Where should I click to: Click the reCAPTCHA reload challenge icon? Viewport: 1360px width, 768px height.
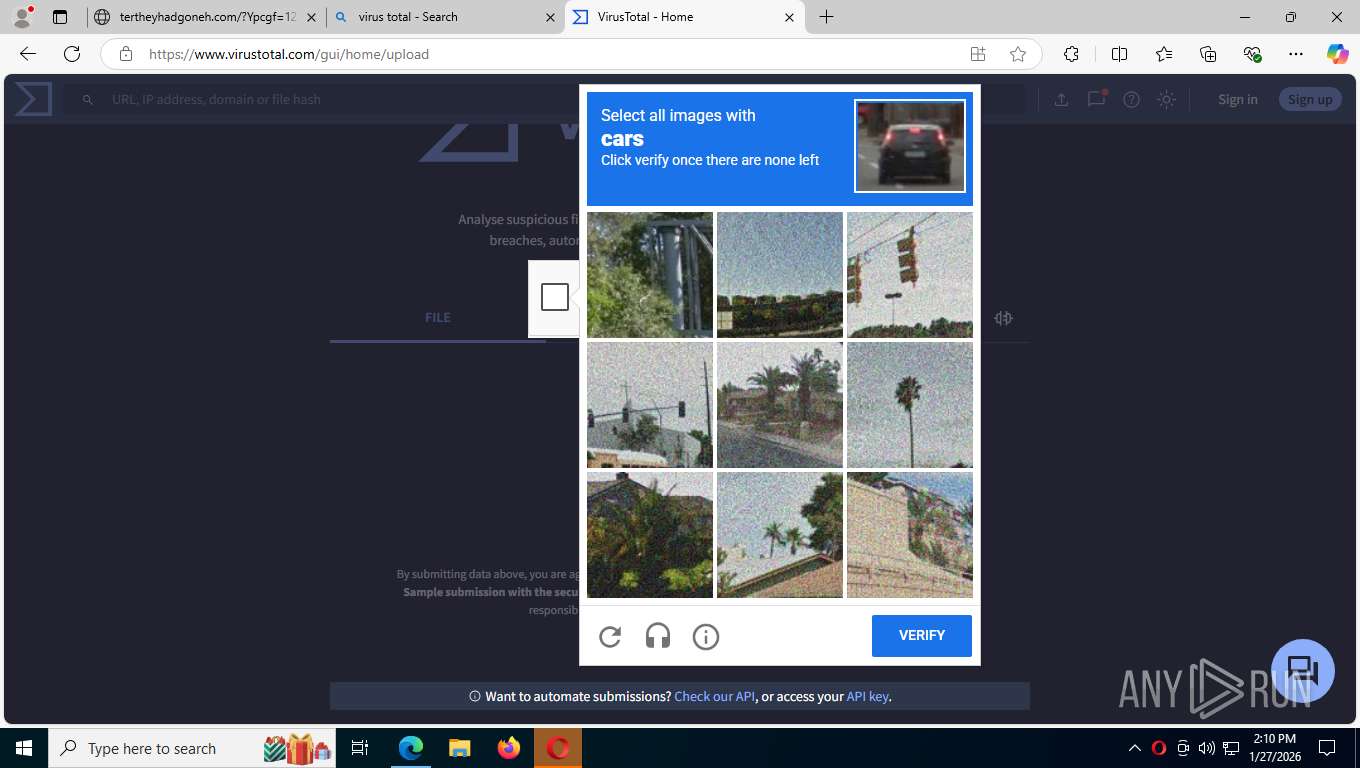pyautogui.click(x=610, y=636)
